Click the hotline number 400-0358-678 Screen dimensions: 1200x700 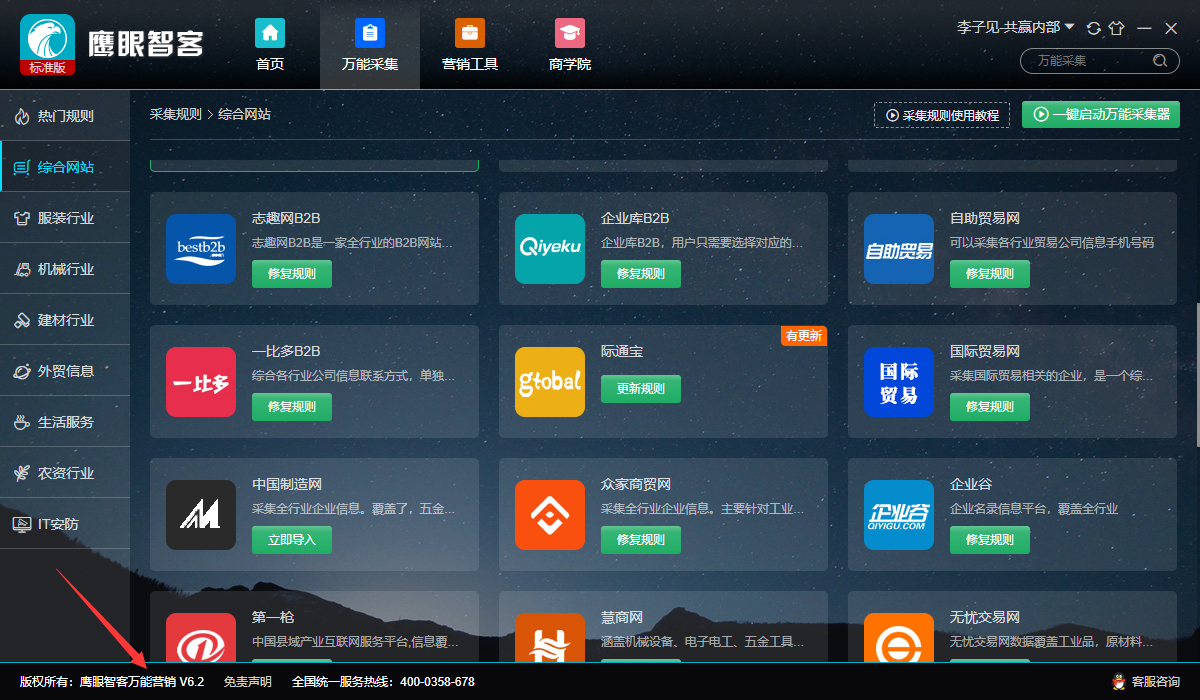437,682
